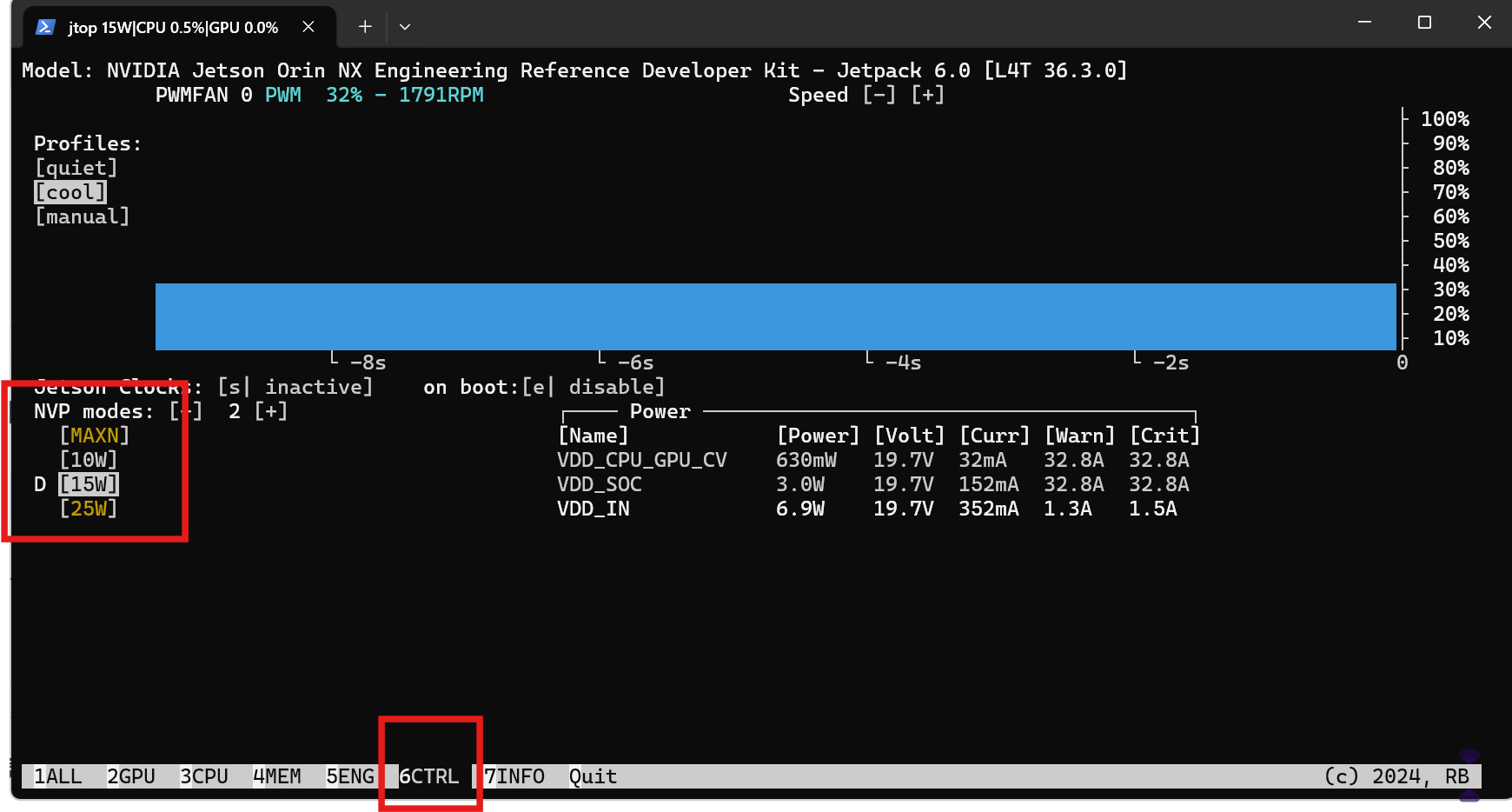Click Quit in the bottom bar

pos(593,776)
